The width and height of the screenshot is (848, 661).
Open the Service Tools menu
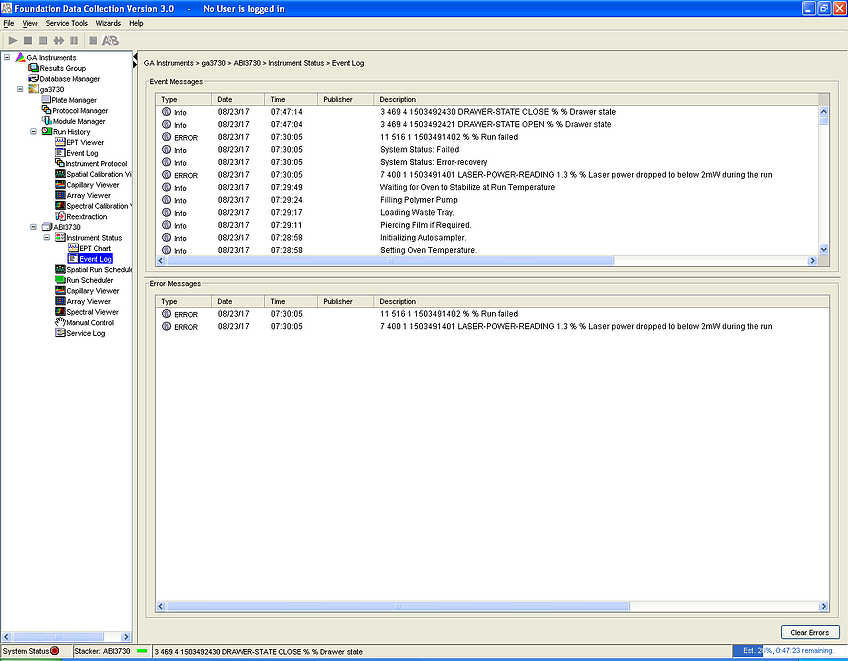pyautogui.click(x=67, y=22)
